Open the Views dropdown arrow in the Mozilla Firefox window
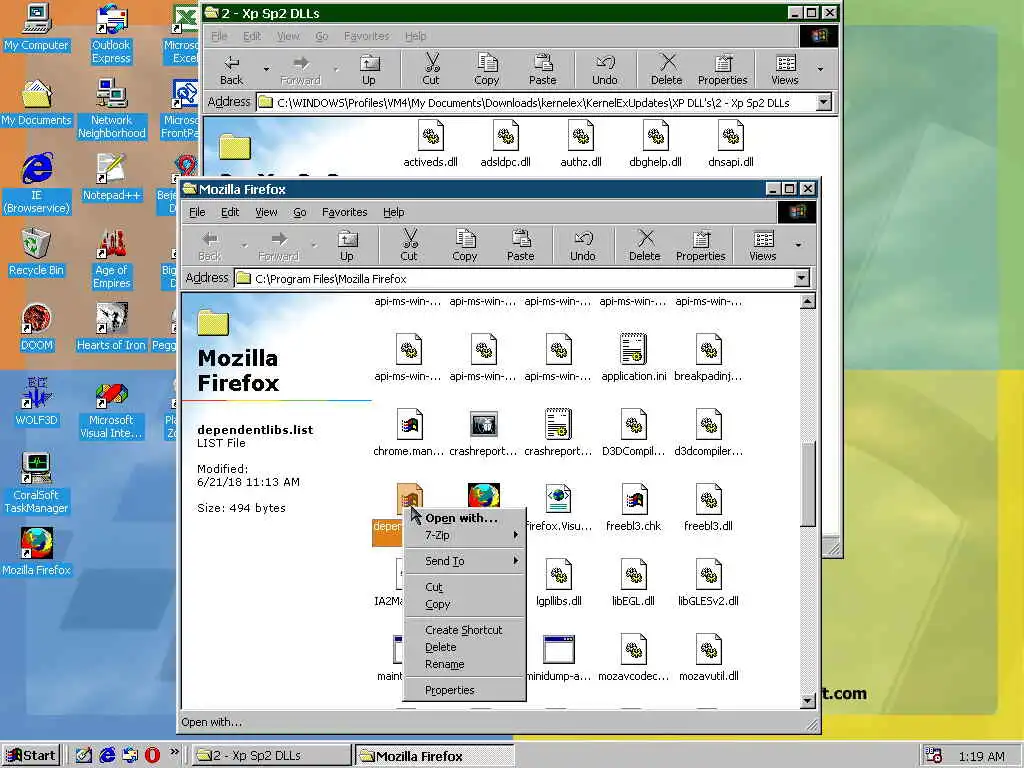Viewport: 1024px width, 768px height. 798,245
